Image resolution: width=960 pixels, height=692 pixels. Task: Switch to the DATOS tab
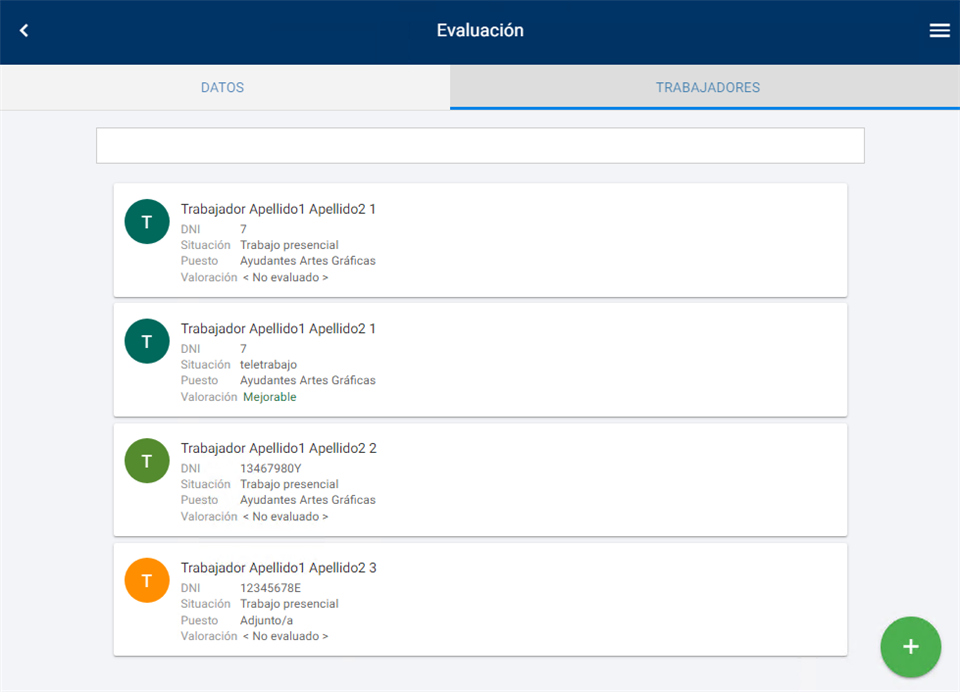click(x=223, y=88)
